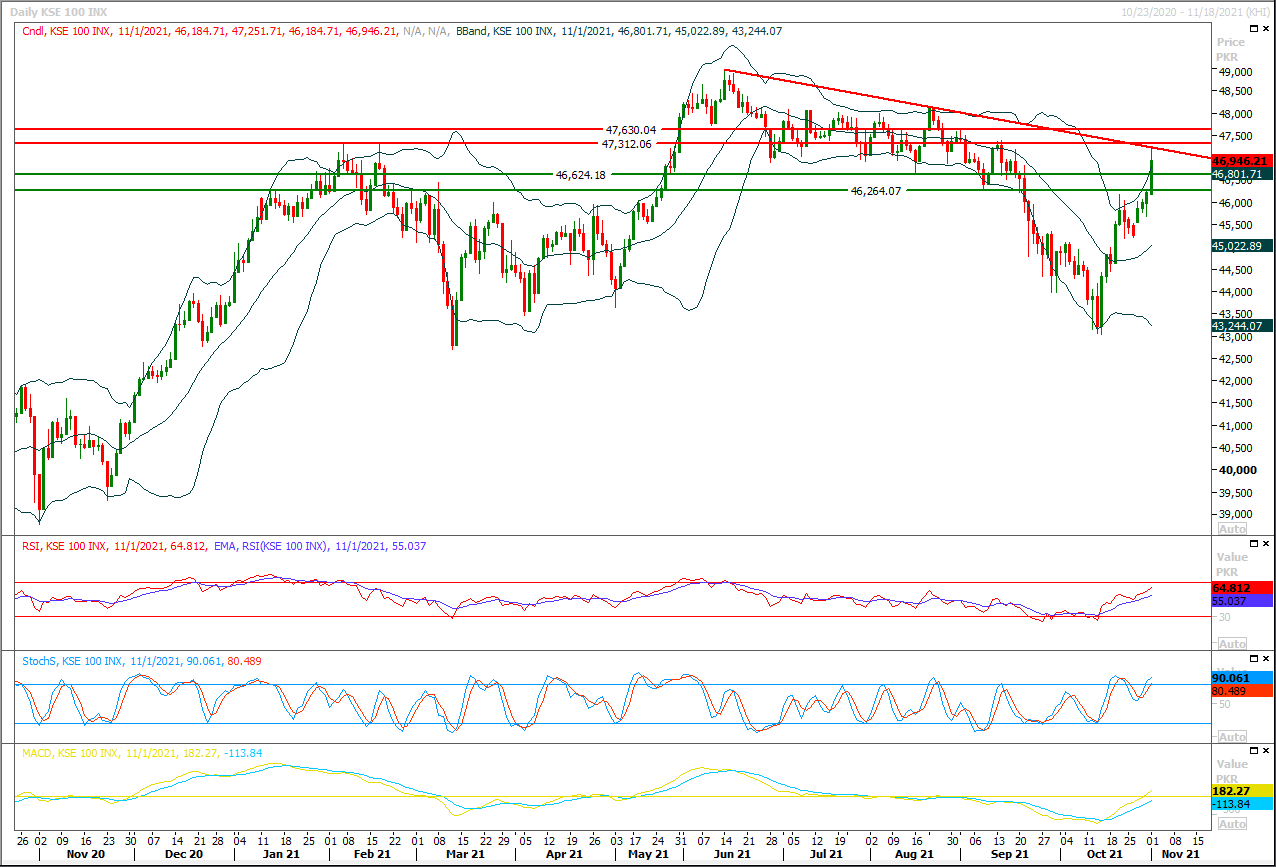
Task: Click the 55.037 RSI EMA value tag
Action: coord(1241,602)
